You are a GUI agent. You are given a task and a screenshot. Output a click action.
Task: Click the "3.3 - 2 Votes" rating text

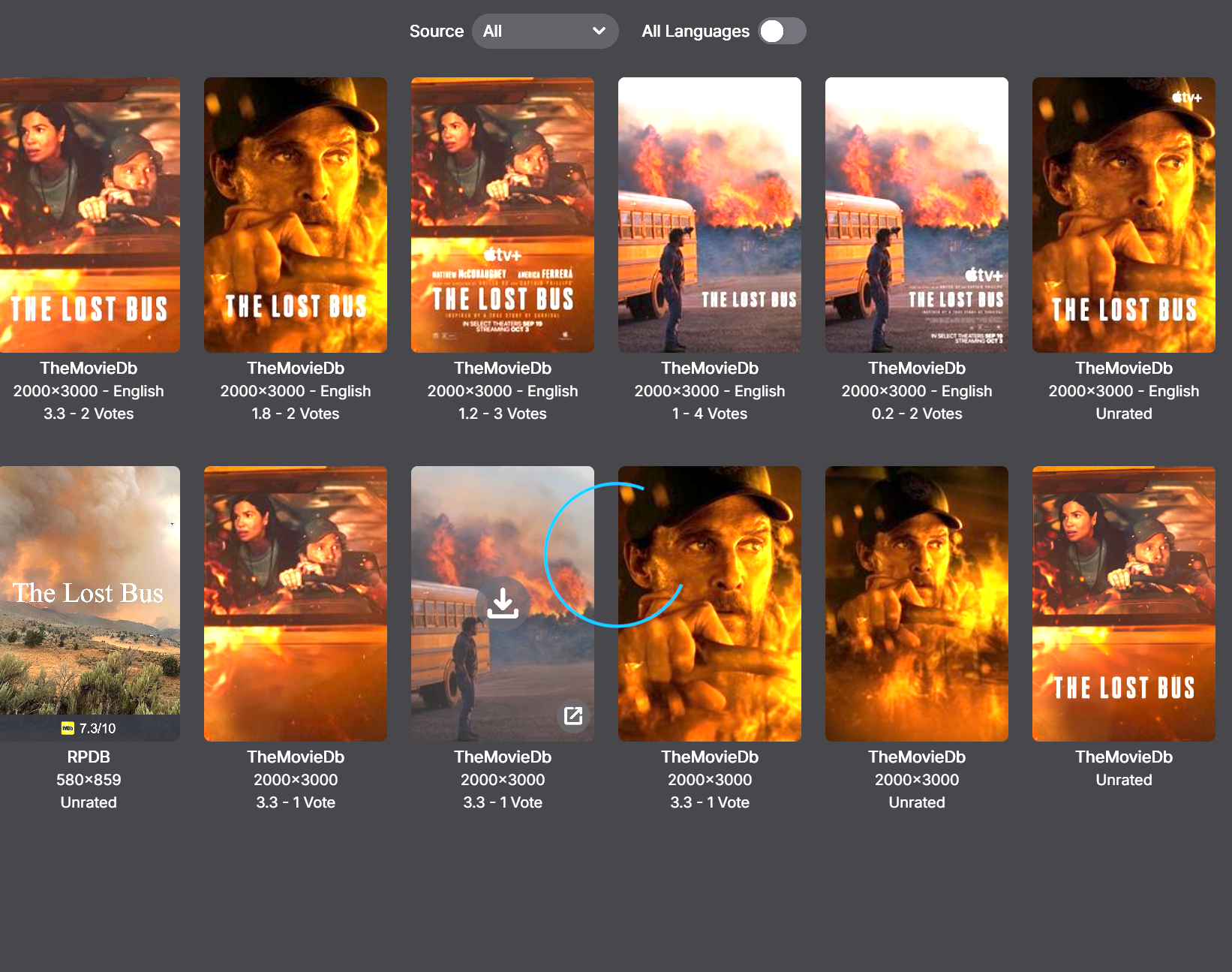pyautogui.click(x=89, y=414)
